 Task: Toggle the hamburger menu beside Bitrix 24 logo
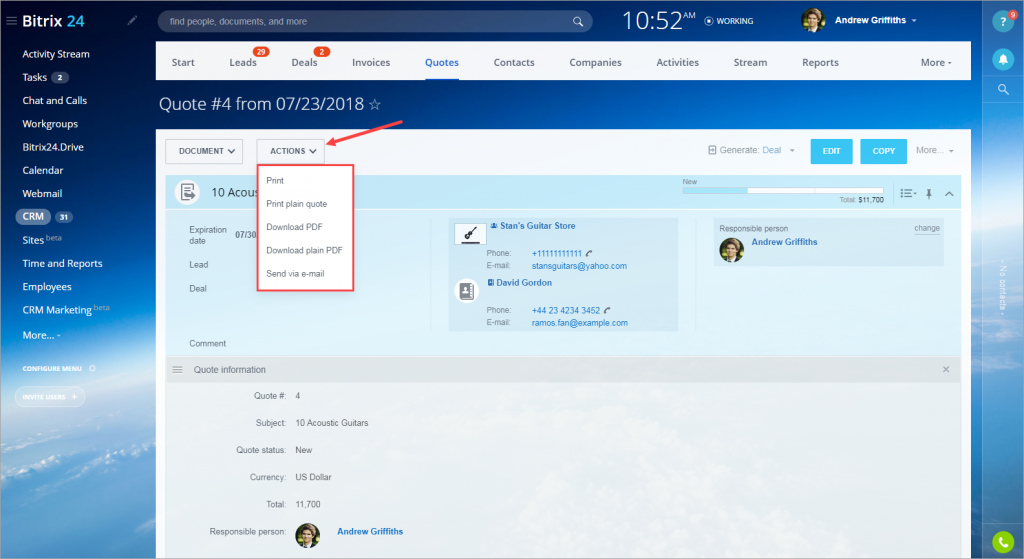(11, 21)
